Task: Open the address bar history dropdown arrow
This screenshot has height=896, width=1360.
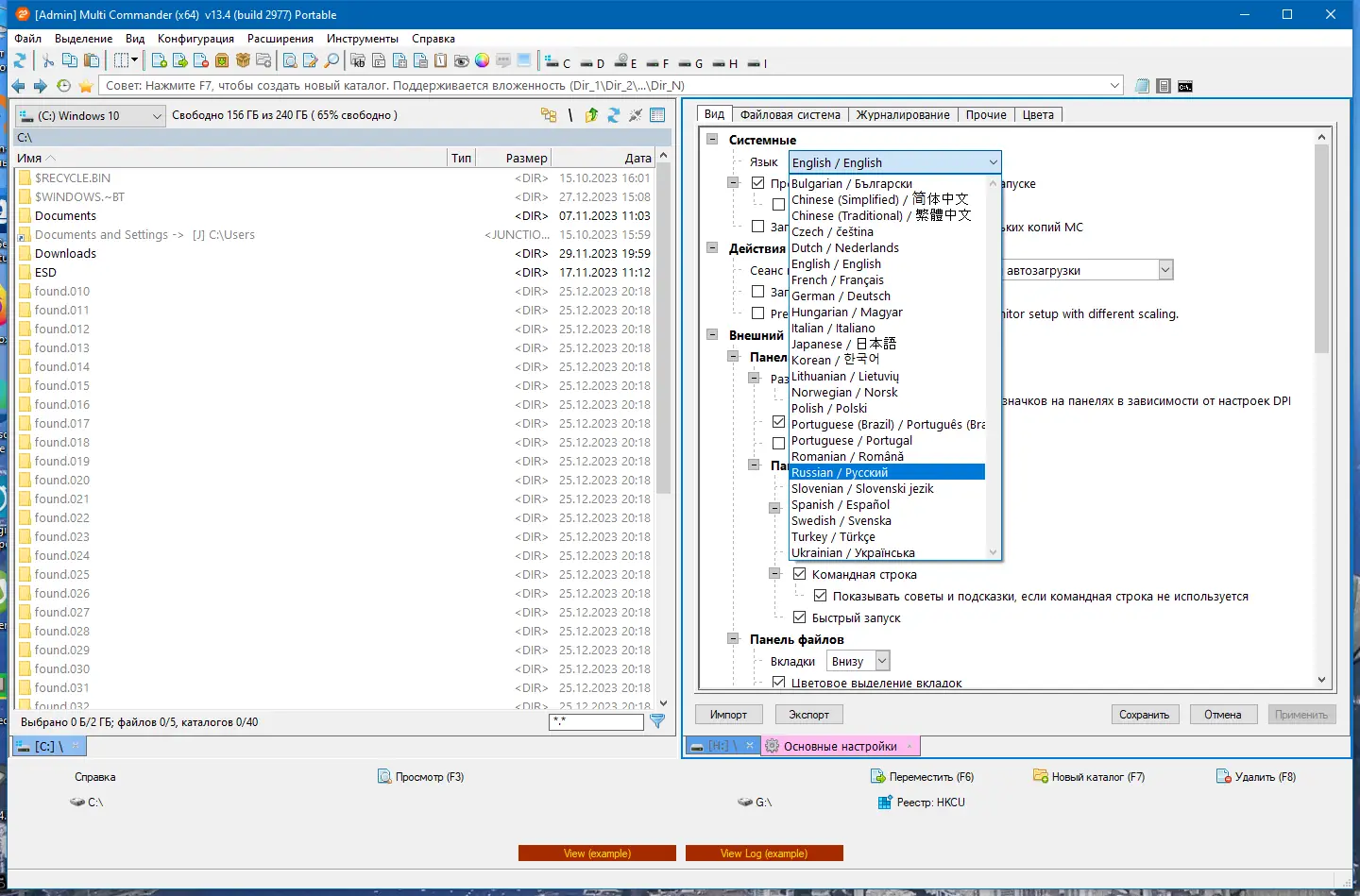Action: (x=1114, y=86)
